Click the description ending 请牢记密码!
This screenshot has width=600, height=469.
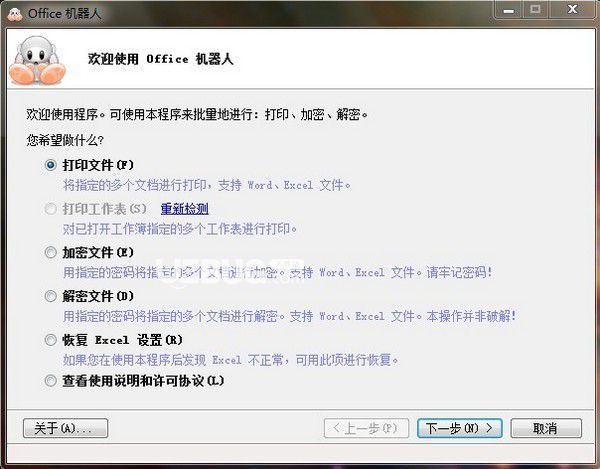[277, 273]
